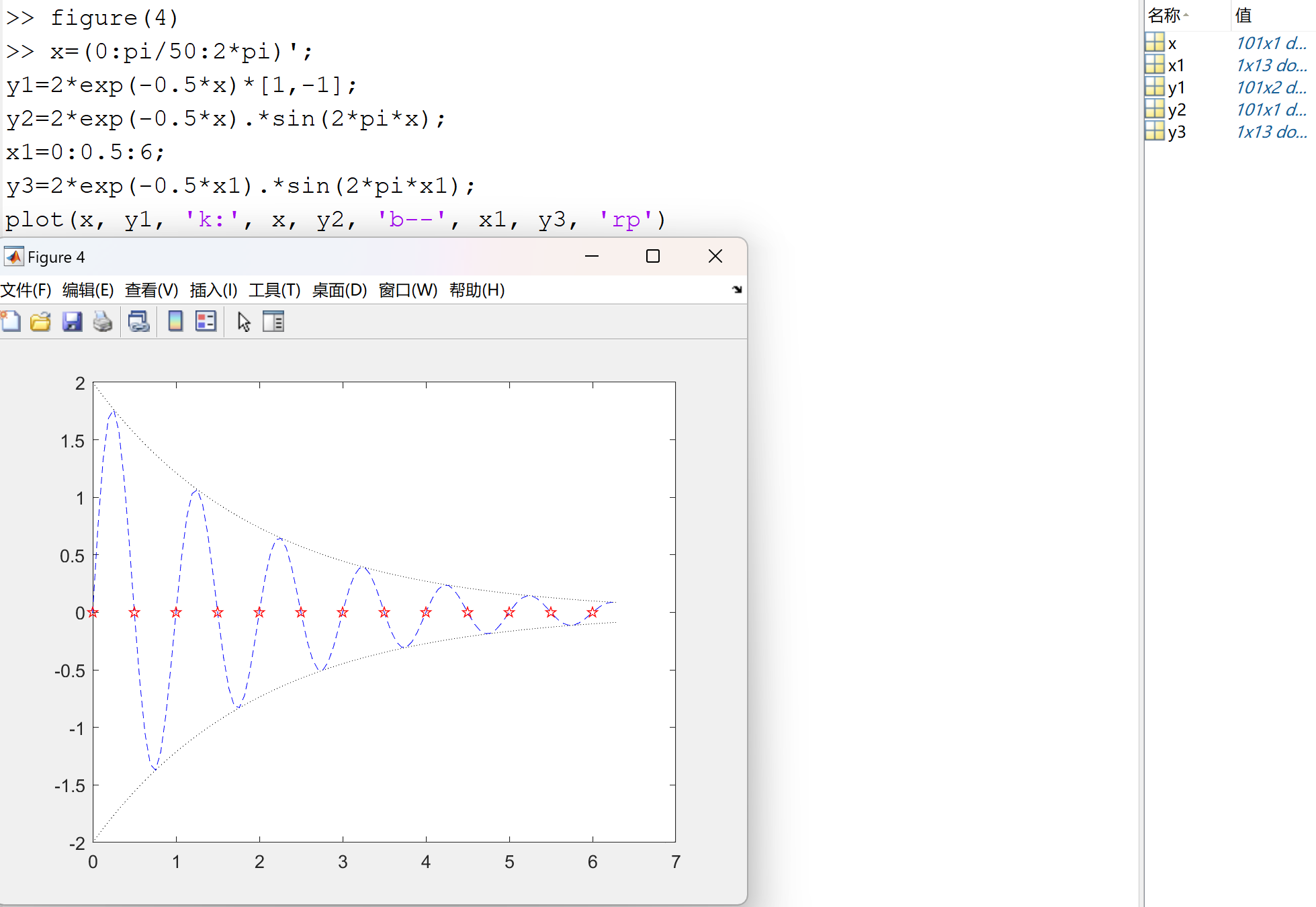Screen dimensions: 1316x907
Task: Click the red star marker at x=3
Action: (343, 612)
